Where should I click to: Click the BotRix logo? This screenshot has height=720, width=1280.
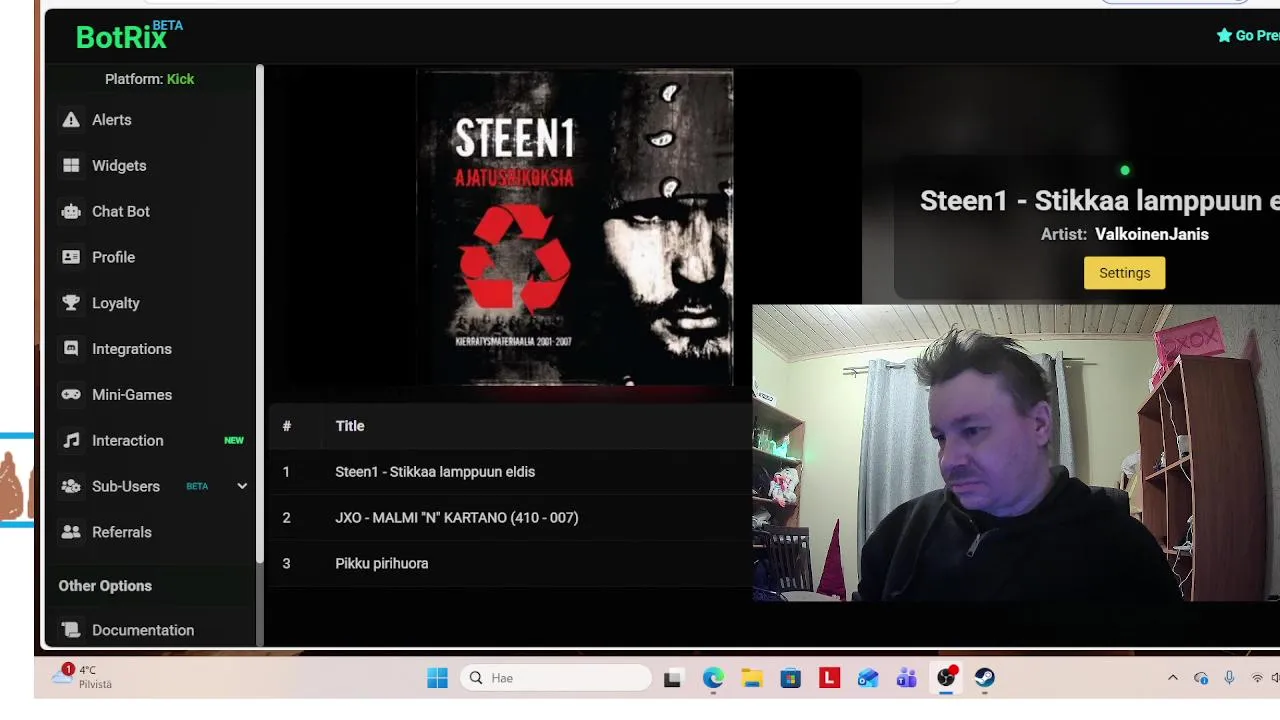[x=129, y=36]
